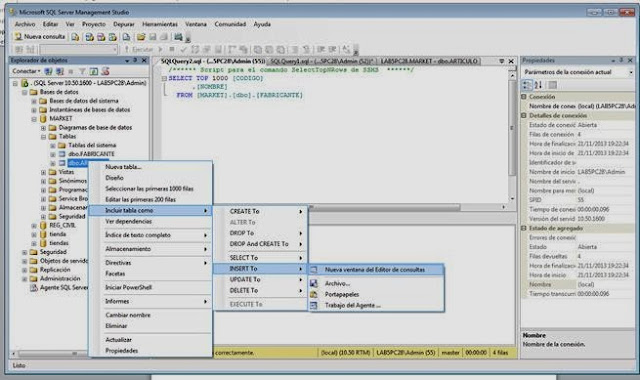The width and height of the screenshot is (640, 380).
Task: Switch to the dbo.ARTICULO table tab
Action: tap(429, 61)
